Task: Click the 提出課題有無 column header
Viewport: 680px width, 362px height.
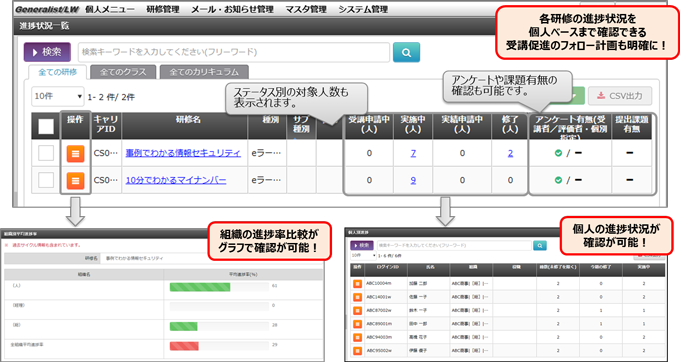Action: click(631, 126)
